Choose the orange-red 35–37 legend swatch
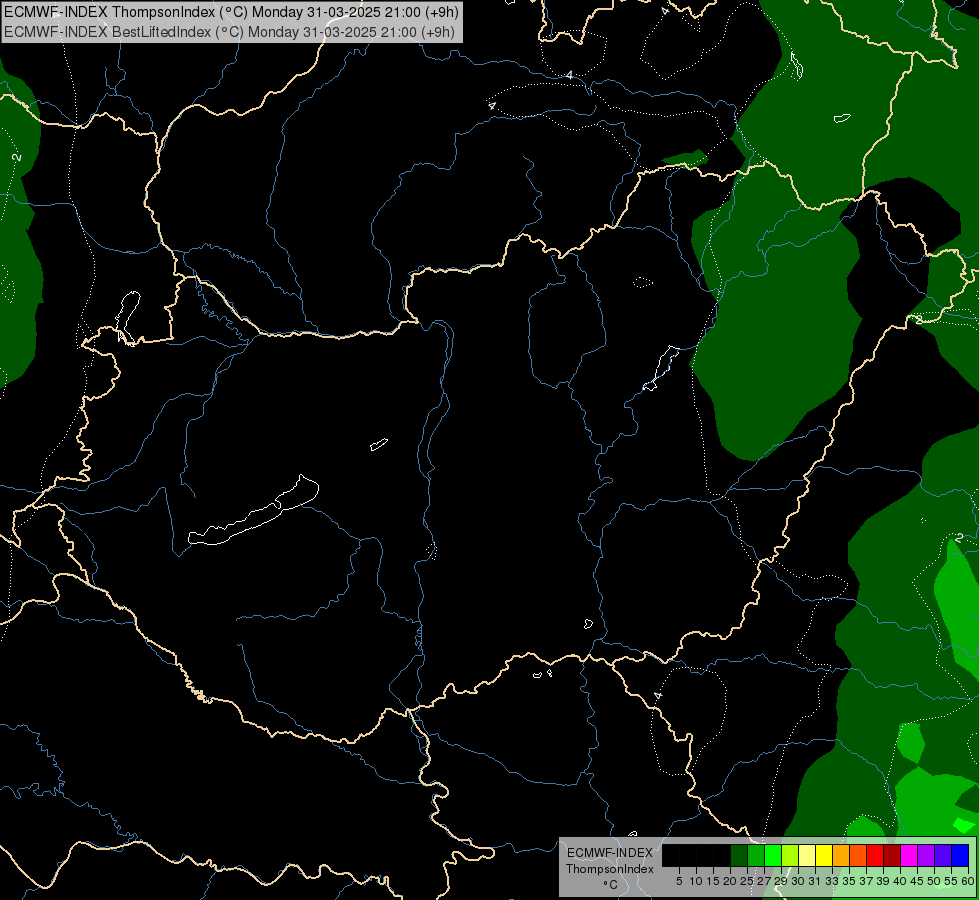This screenshot has height=900, width=979. 858,855
